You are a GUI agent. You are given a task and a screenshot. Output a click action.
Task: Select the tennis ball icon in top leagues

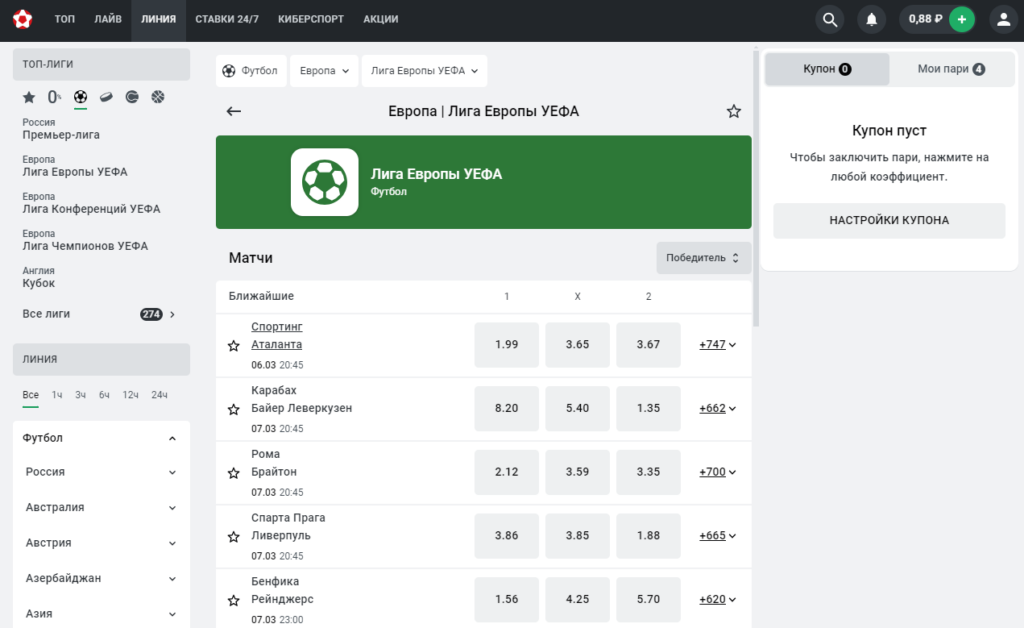(132, 97)
